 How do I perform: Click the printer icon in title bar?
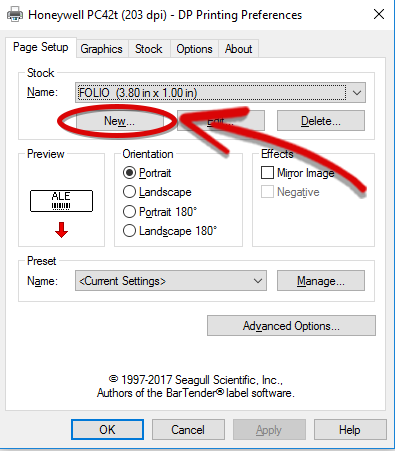click(x=15, y=15)
